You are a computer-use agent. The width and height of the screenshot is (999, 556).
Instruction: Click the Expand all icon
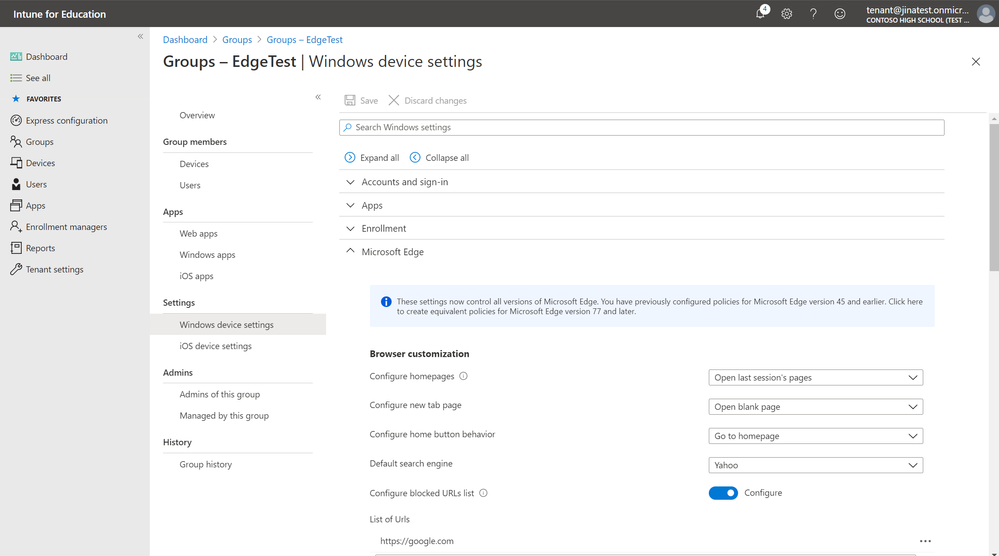[x=350, y=158]
